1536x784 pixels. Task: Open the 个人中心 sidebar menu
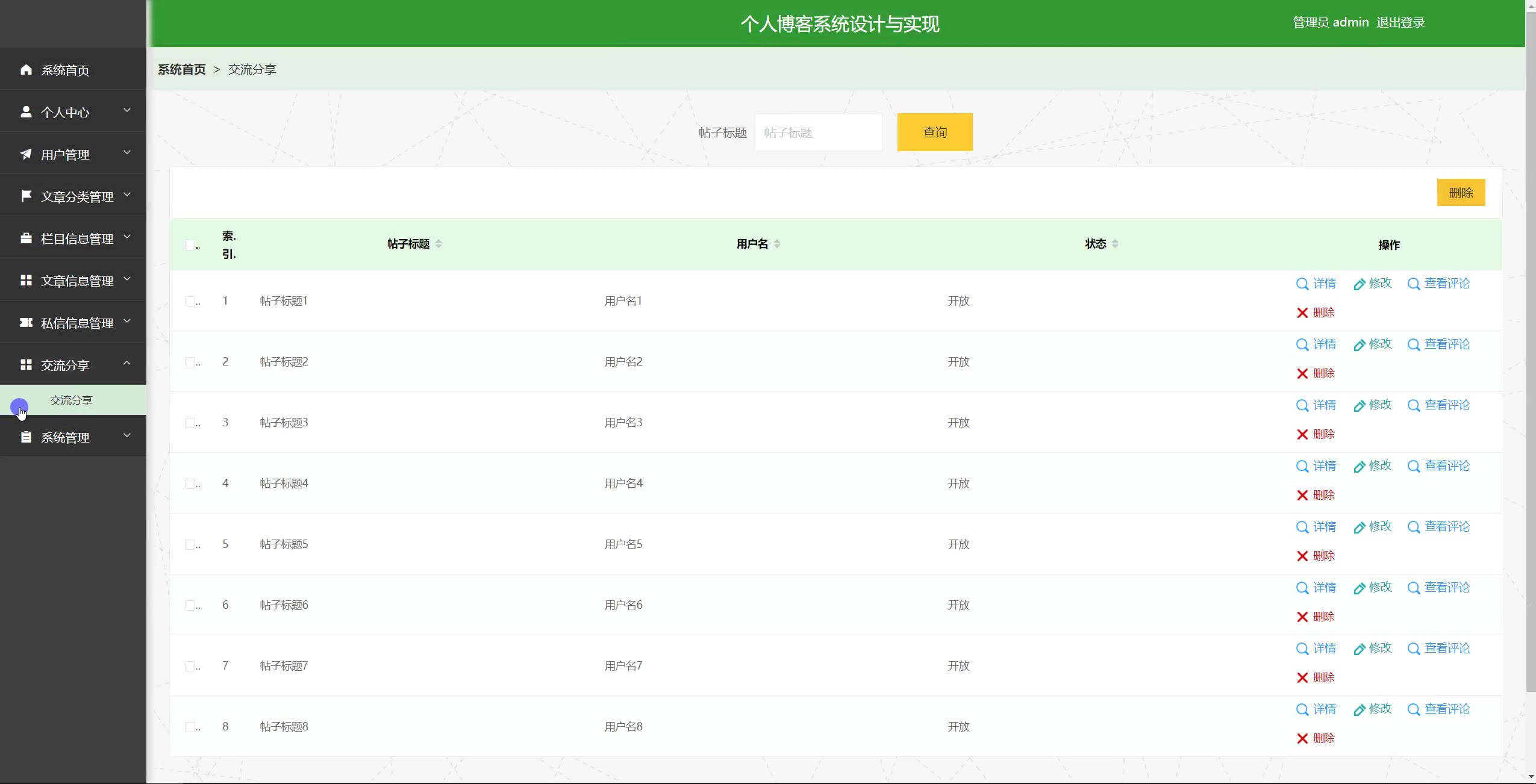[73, 112]
